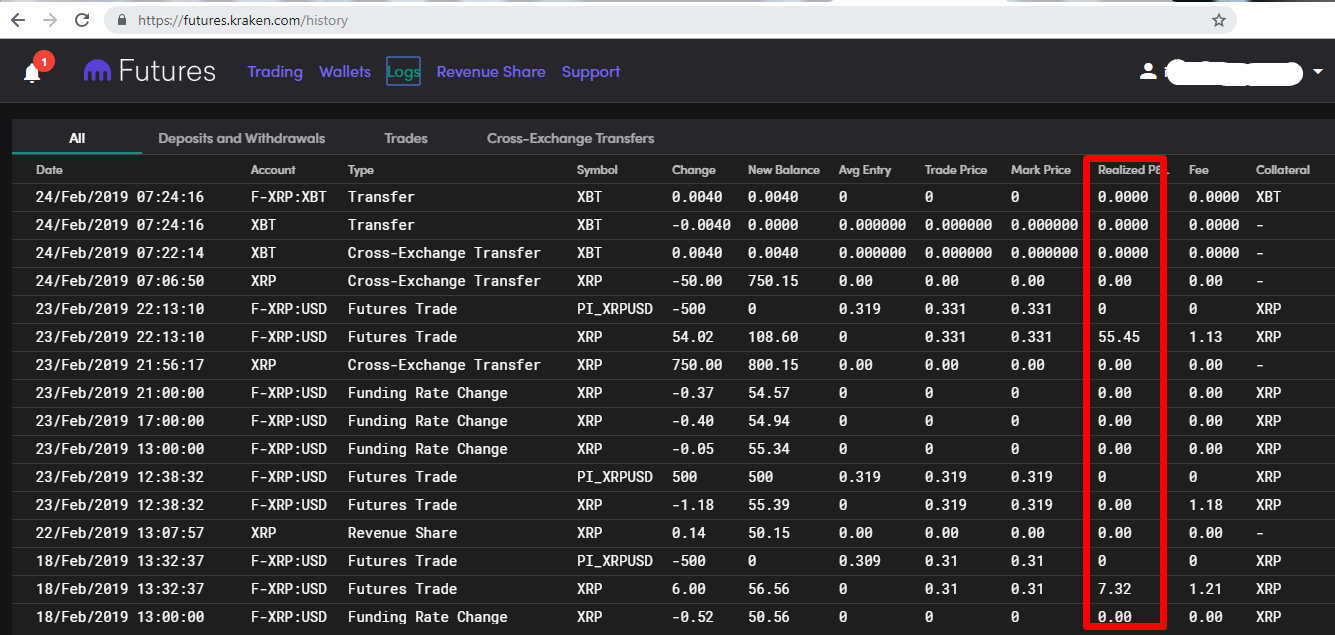Viewport: 1335px width, 635px height.
Task: Reload the page with refresh icon
Action: (83, 20)
